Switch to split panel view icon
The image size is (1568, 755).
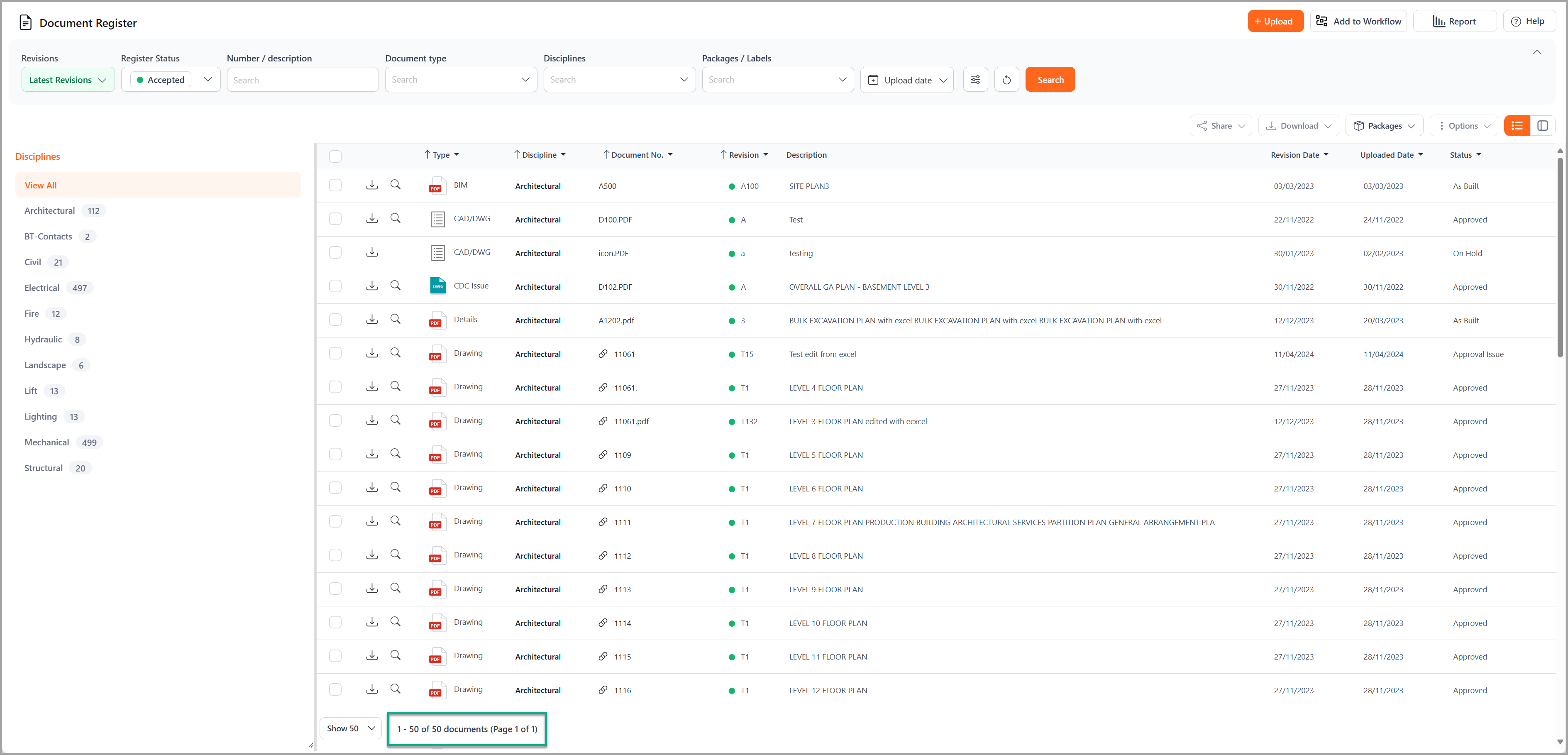click(1542, 125)
